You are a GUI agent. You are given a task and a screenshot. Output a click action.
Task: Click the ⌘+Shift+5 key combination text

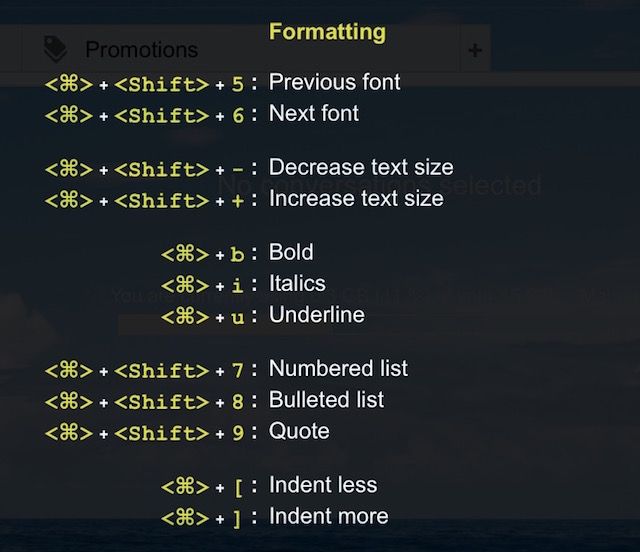(x=145, y=83)
